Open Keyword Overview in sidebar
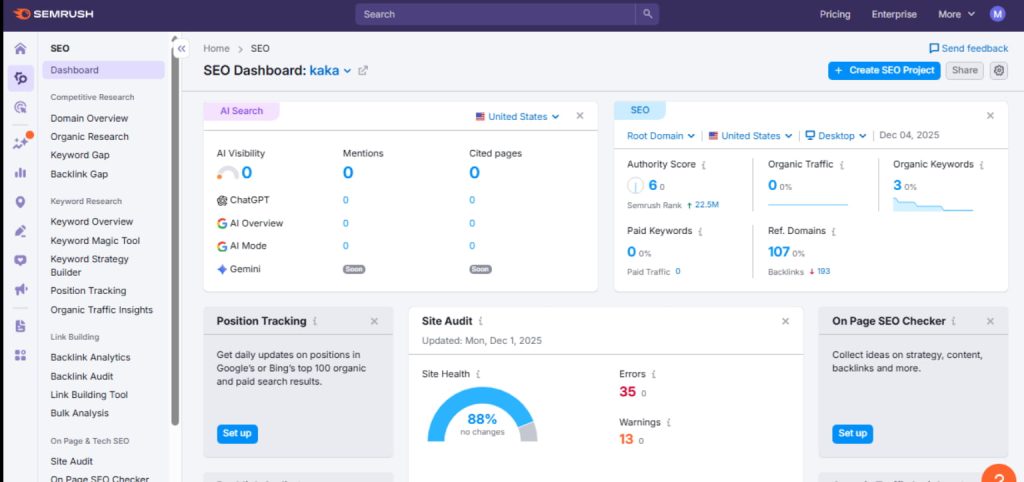This screenshot has height=482, width=1024. click(x=91, y=221)
